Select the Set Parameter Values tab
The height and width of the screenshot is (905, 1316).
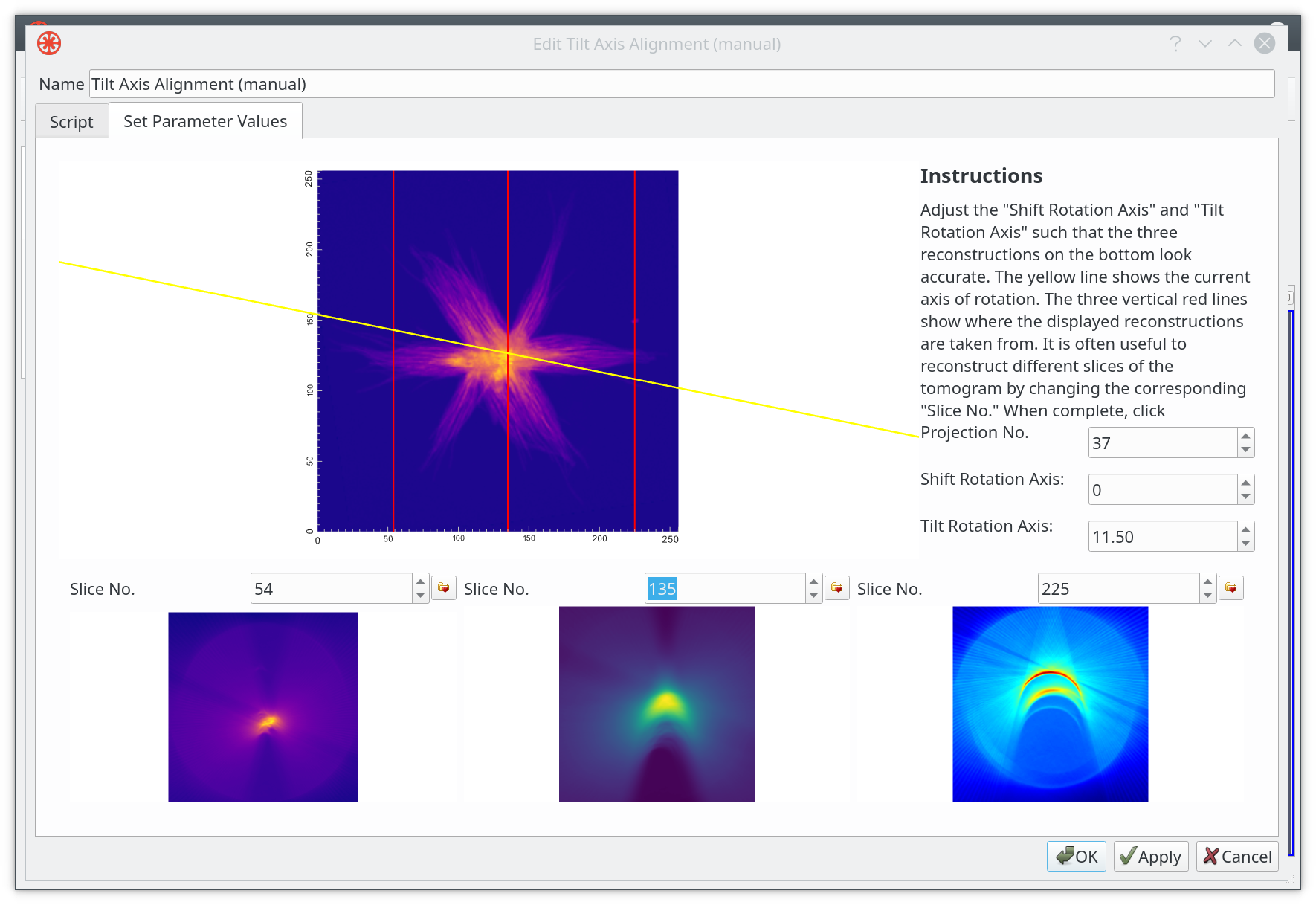(x=205, y=120)
